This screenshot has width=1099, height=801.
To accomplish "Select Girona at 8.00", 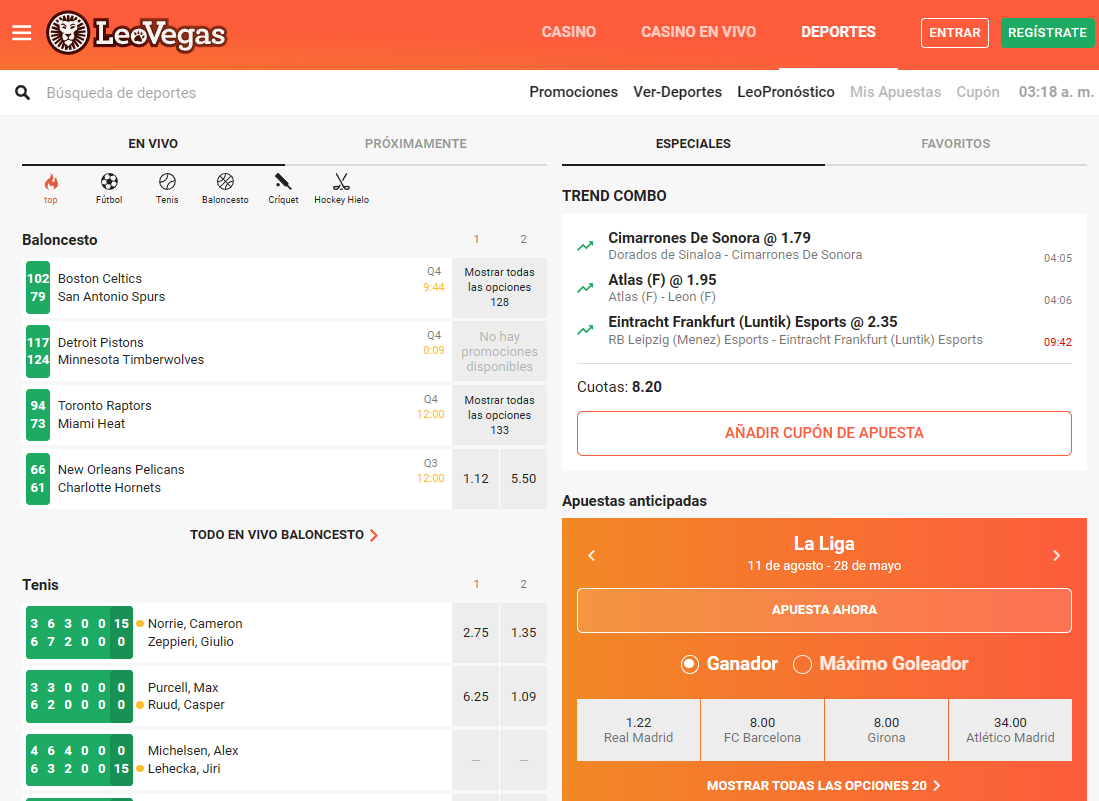I will [886, 730].
